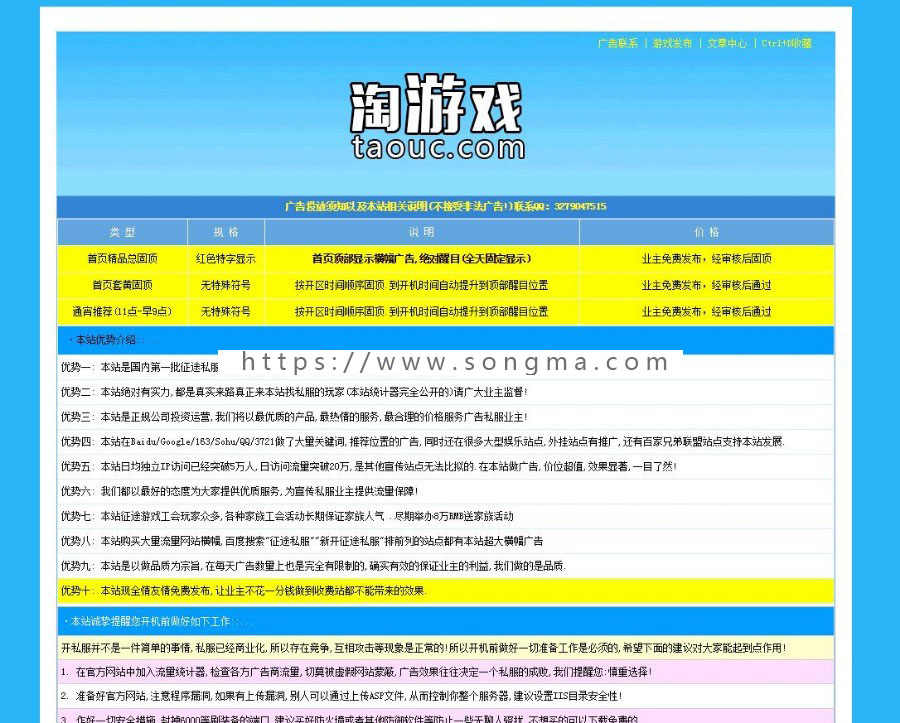Click the 首页套黄固顶 table cell
Screen dimensions: 900x723
tap(122, 285)
